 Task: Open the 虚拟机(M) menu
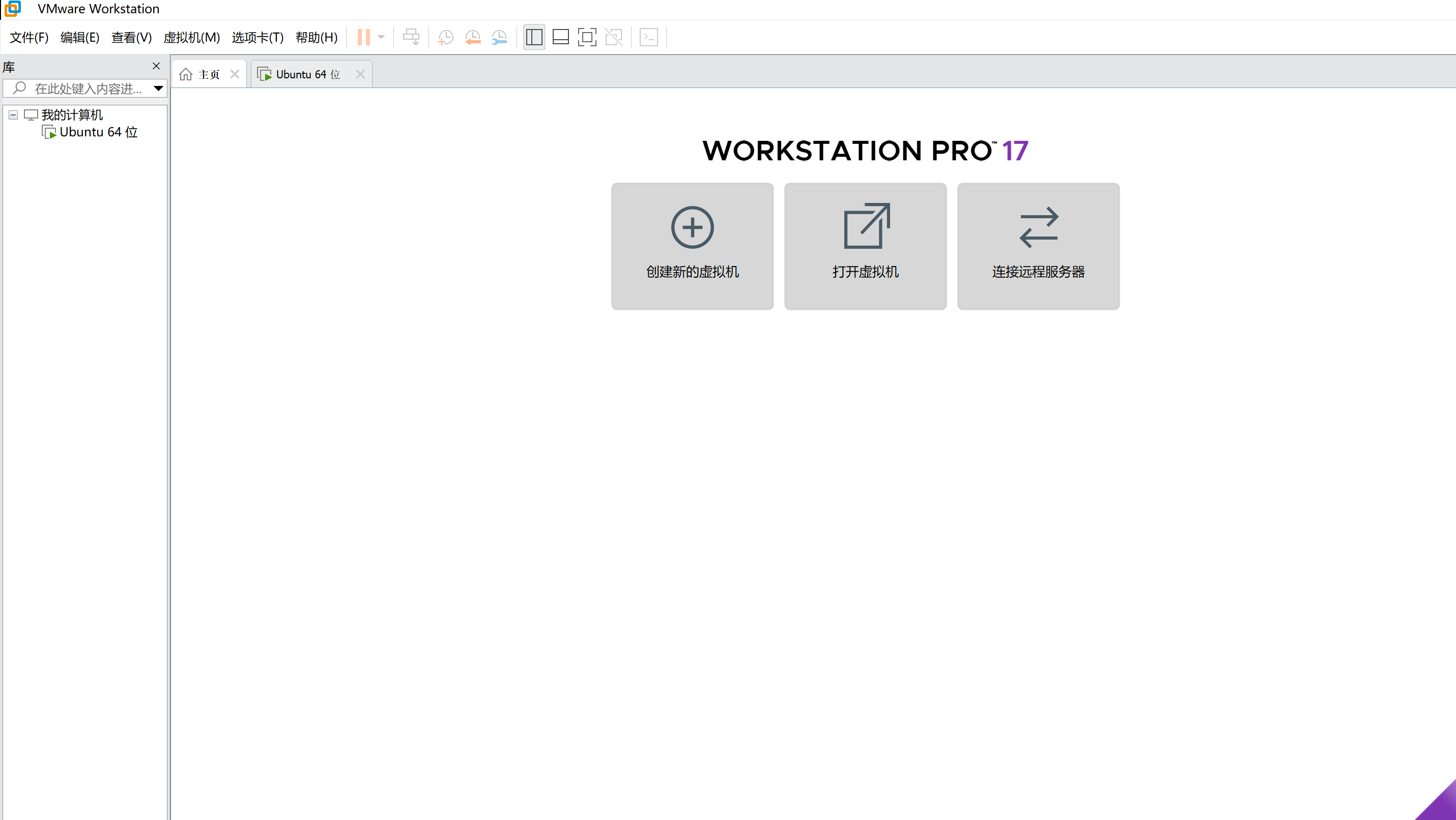coord(191,37)
